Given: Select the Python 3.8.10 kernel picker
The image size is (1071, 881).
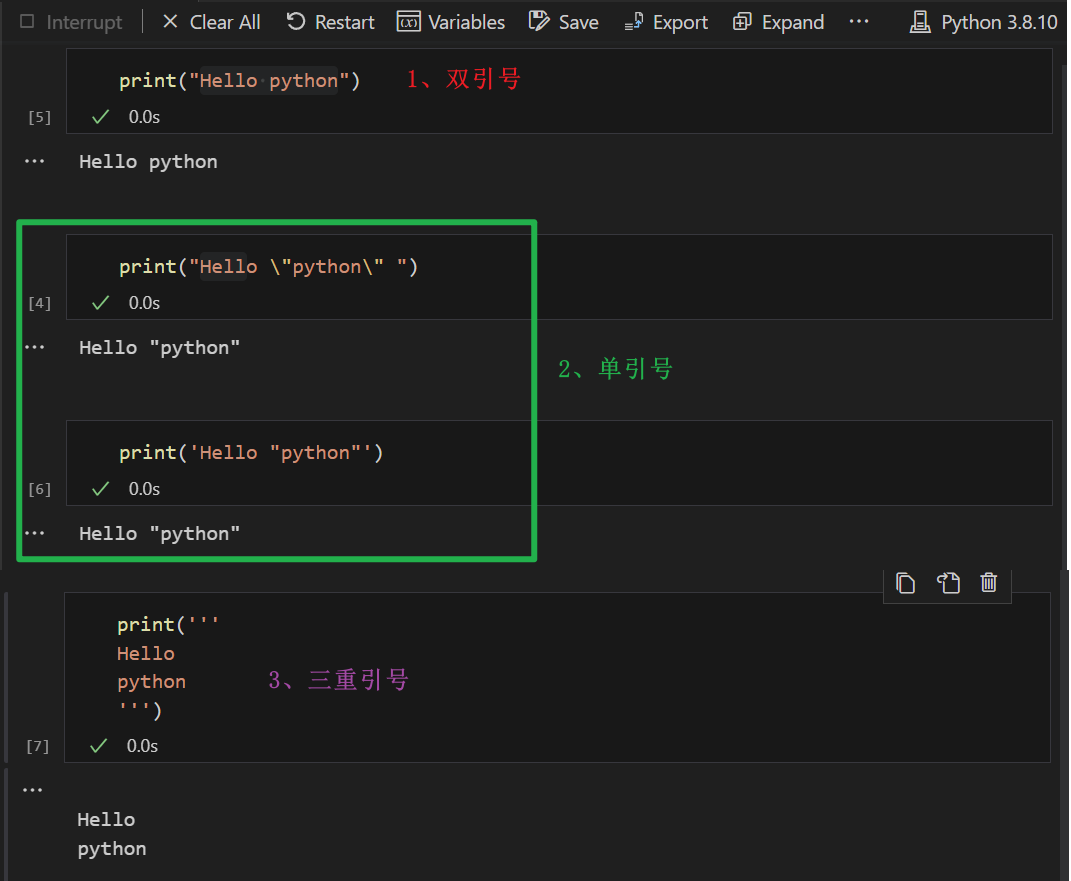Looking at the screenshot, I should pos(984,22).
